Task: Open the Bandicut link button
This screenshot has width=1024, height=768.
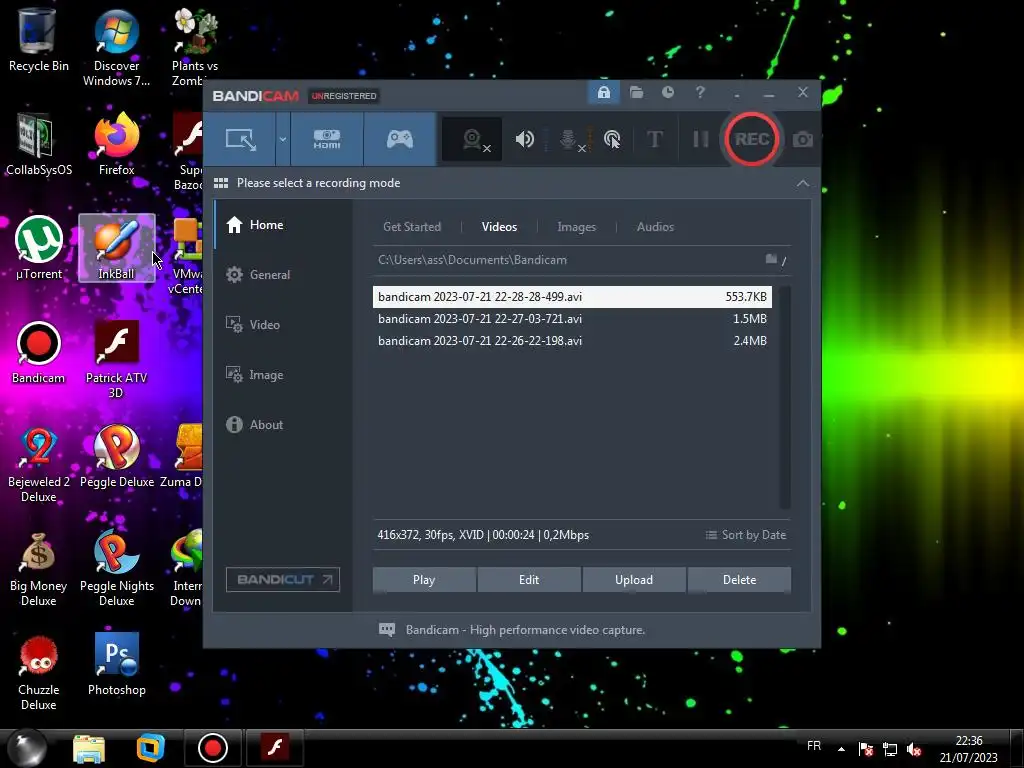Action: tap(283, 579)
